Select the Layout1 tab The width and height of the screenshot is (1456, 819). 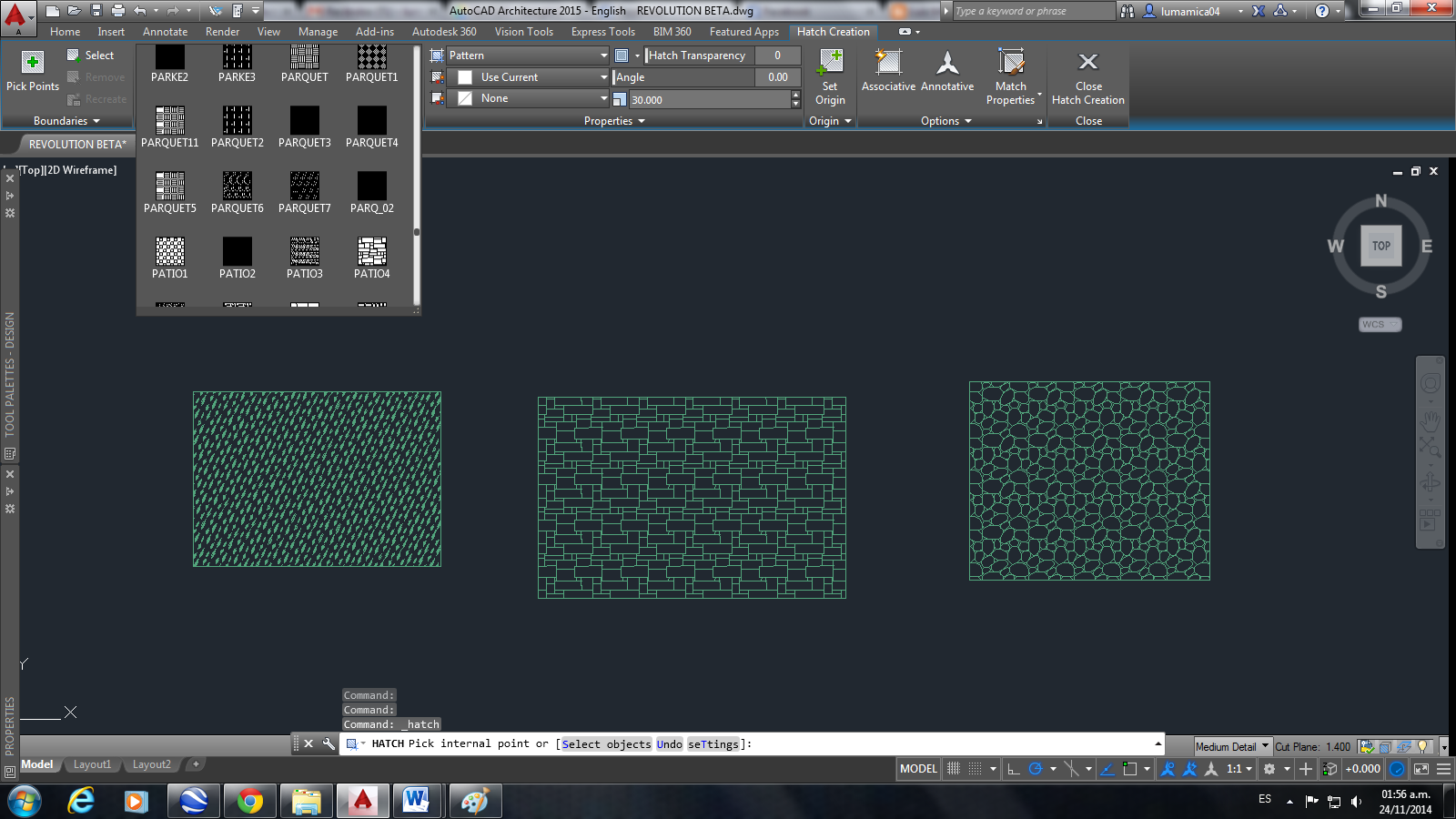[x=92, y=764]
